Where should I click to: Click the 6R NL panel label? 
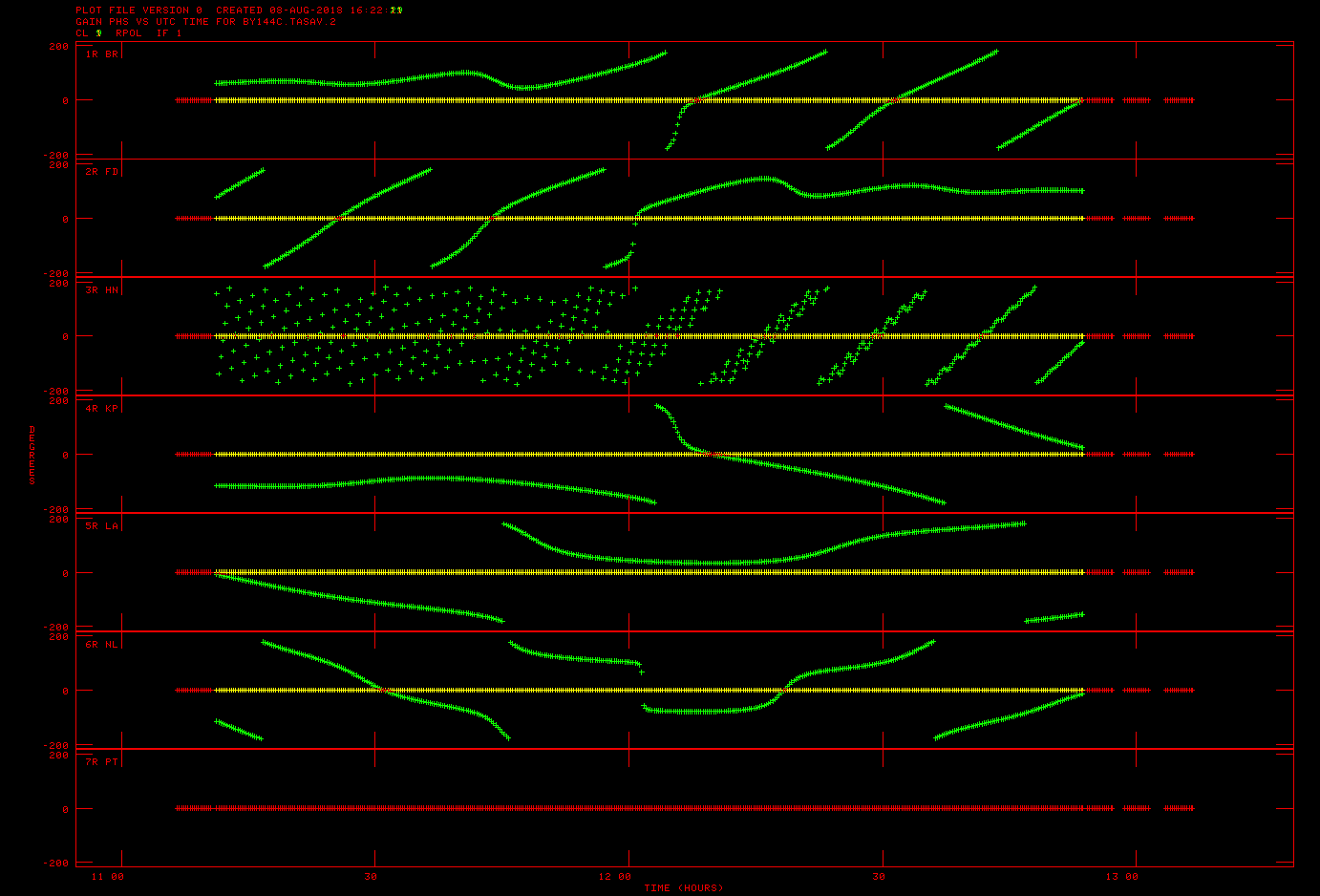(x=101, y=644)
